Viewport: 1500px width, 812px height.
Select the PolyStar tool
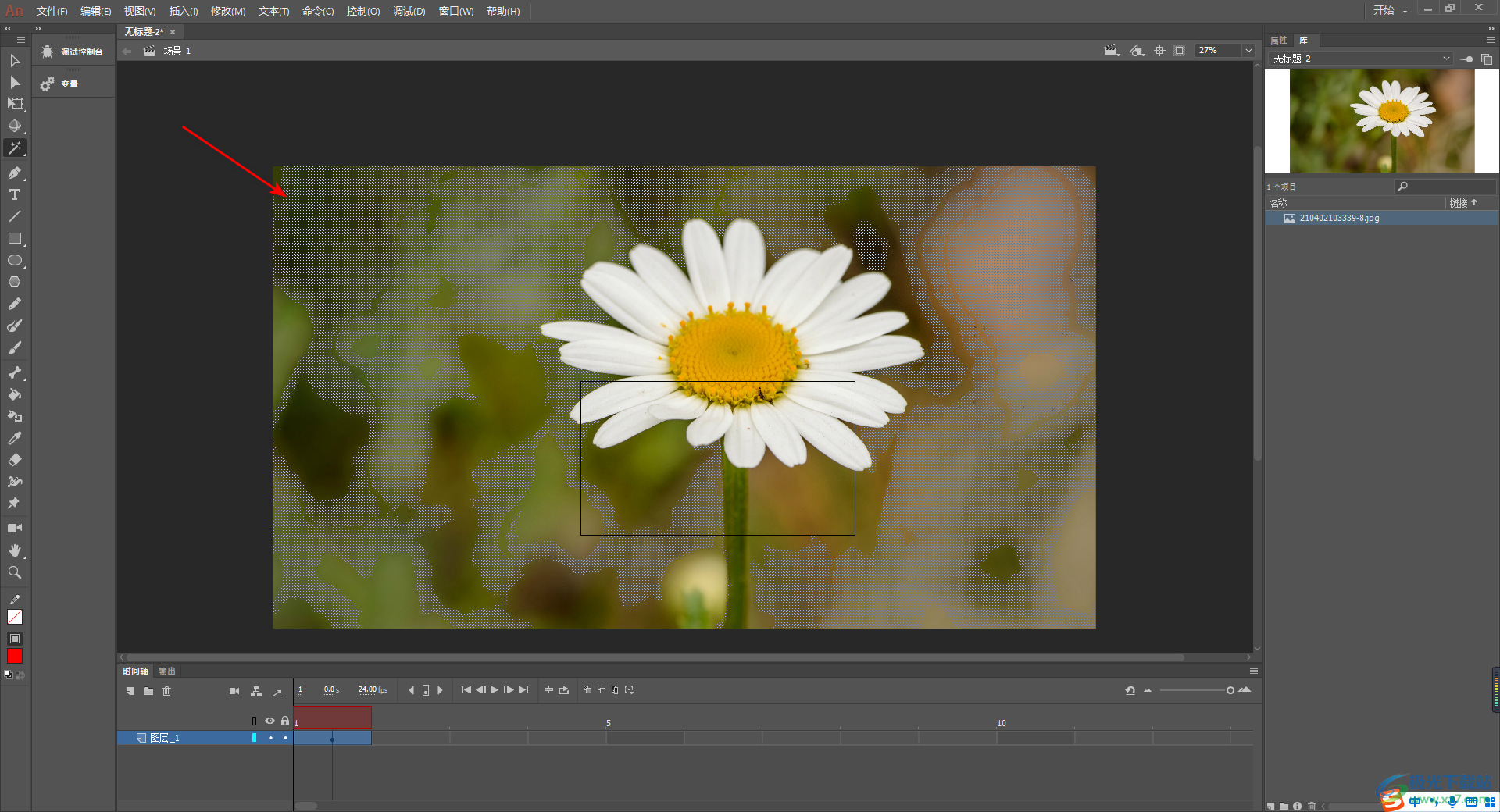pos(15,282)
